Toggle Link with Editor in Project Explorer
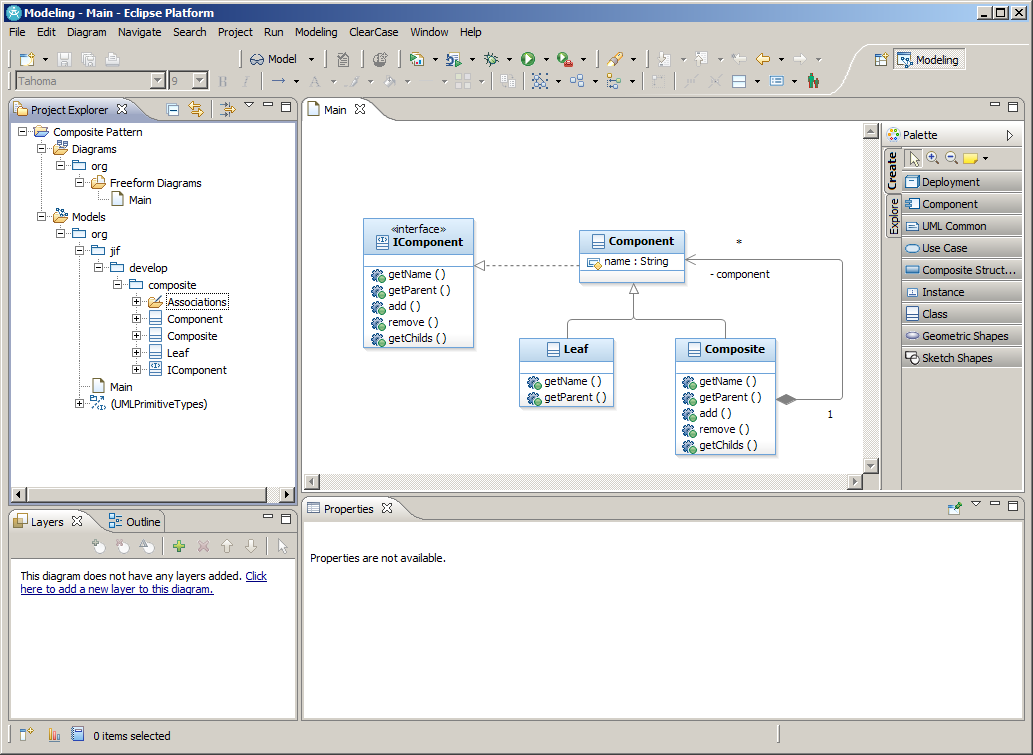This screenshot has width=1033, height=755. click(x=196, y=109)
